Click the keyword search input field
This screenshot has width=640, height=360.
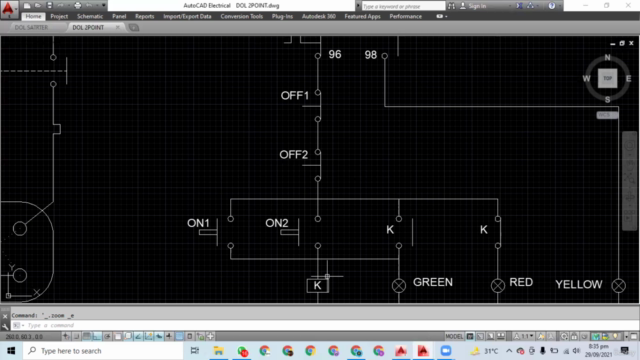click(403, 6)
